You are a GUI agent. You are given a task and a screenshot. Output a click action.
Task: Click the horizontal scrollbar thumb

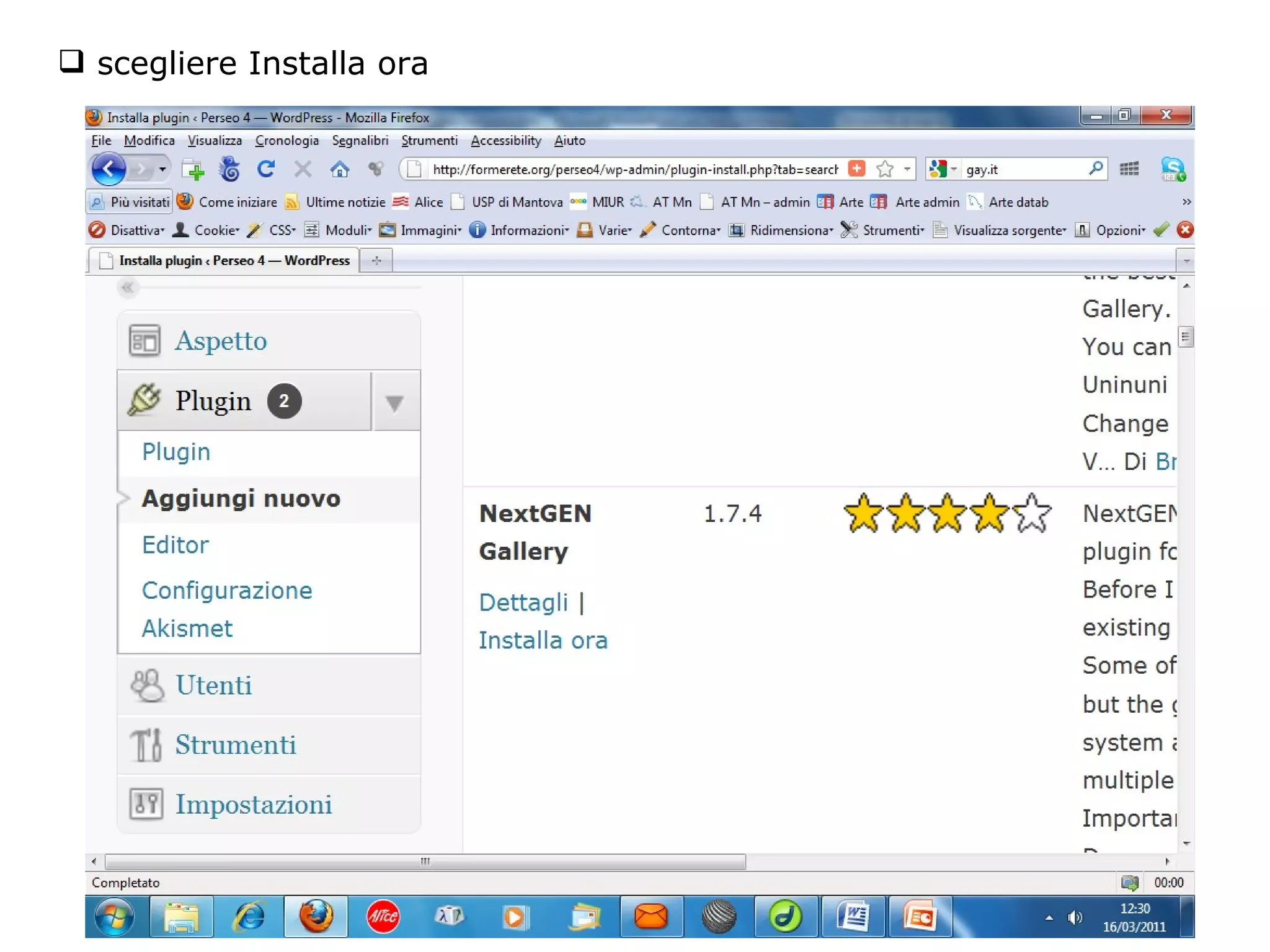(x=425, y=862)
